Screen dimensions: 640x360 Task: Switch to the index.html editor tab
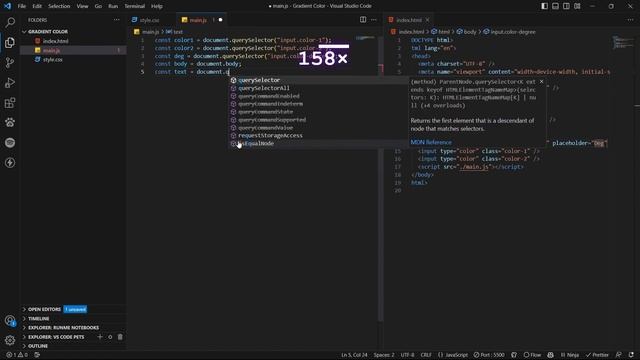[x=409, y=20]
